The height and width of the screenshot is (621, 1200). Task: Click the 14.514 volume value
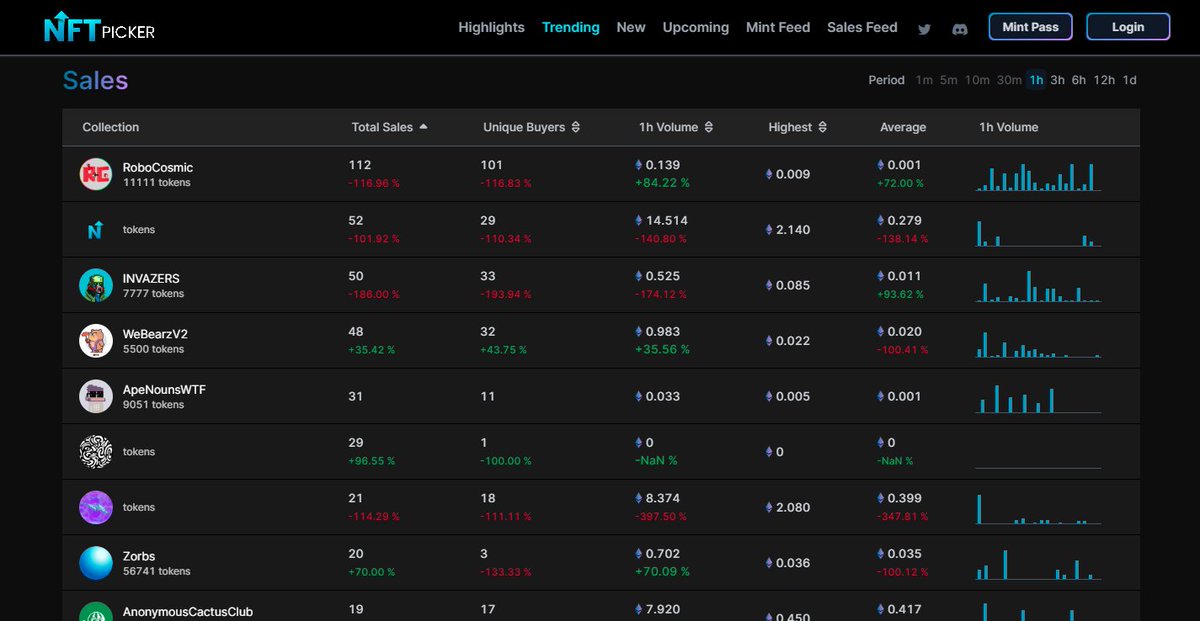coord(667,221)
